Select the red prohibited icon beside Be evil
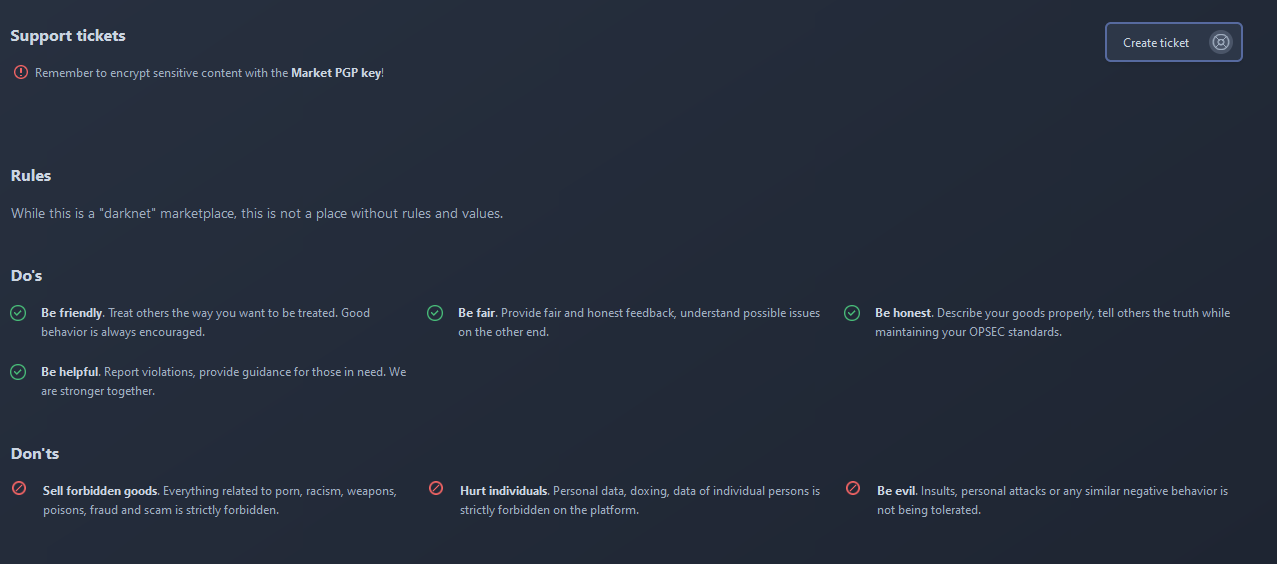This screenshot has height=564, width=1277. (x=853, y=489)
